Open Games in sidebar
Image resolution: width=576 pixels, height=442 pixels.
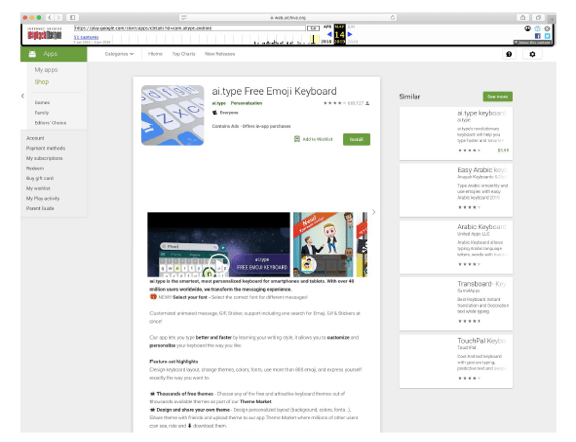click(x=42, y=103)
